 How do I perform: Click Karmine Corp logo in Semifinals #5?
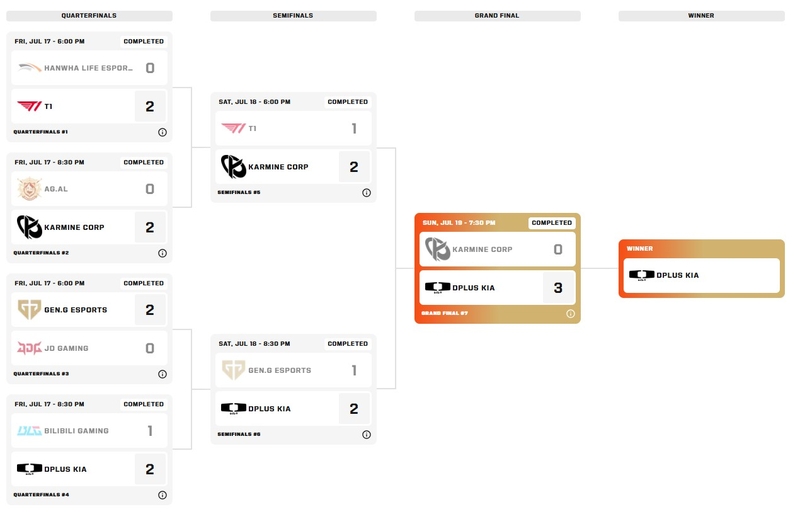coord(234,167)
